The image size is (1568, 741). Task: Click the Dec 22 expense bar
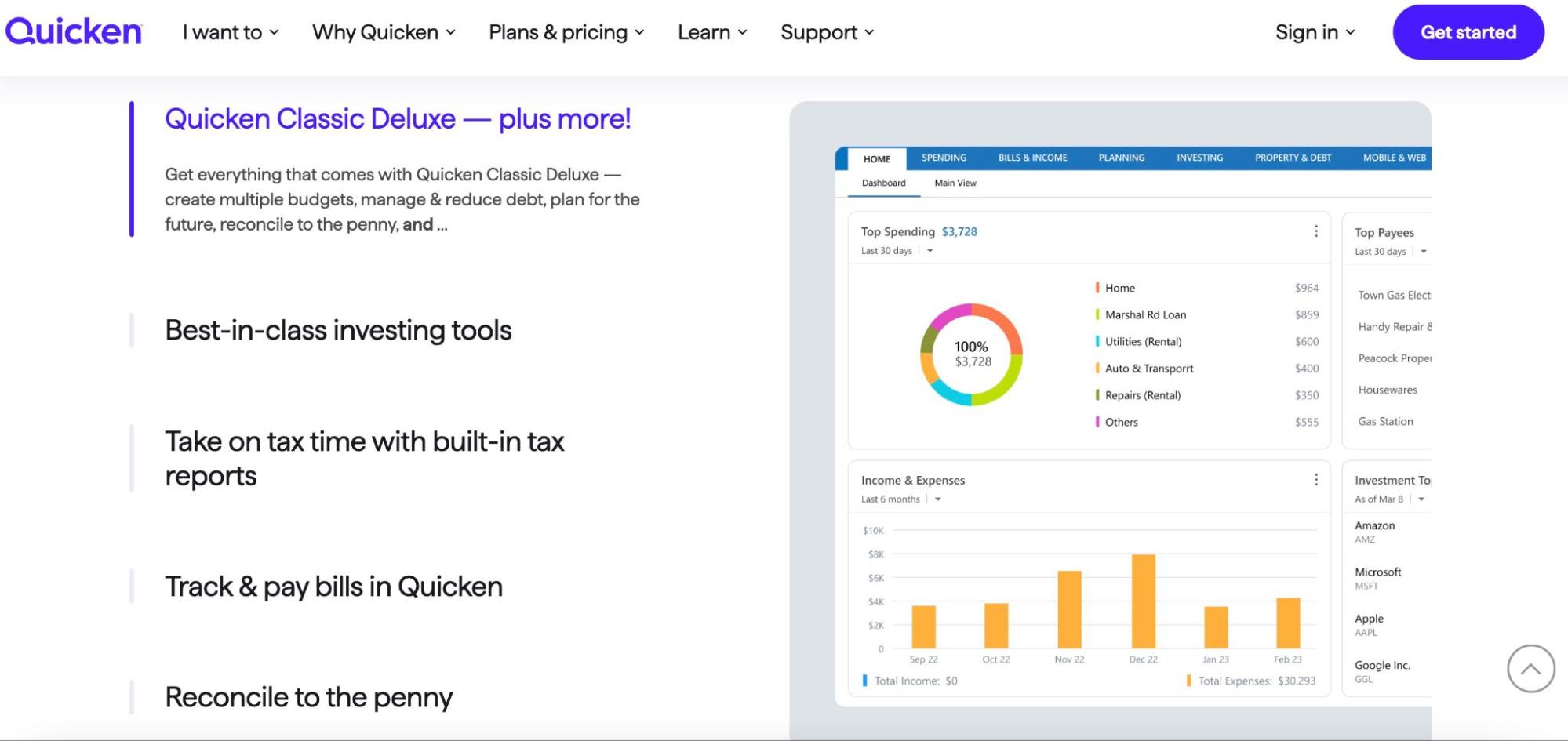(x=1143, y=601)
